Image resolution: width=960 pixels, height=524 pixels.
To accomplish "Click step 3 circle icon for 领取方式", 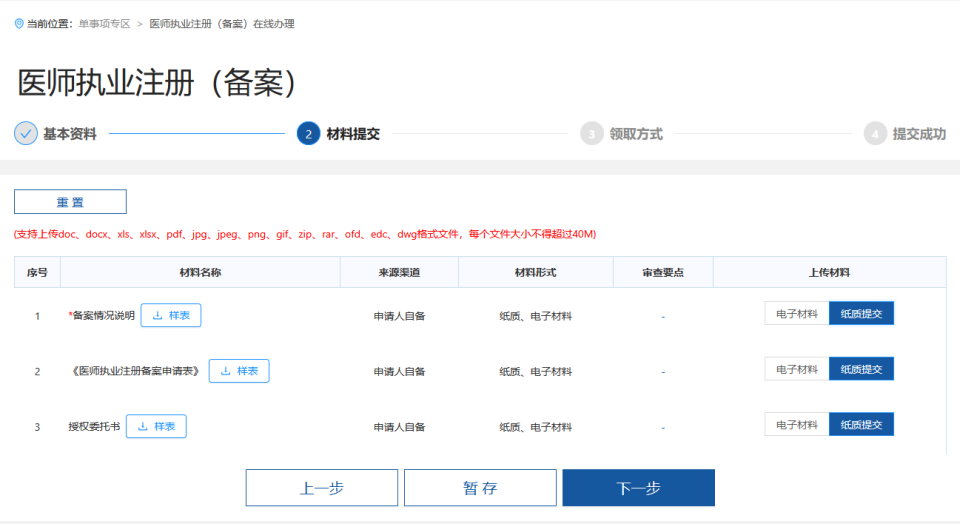I will pos(591,133).
